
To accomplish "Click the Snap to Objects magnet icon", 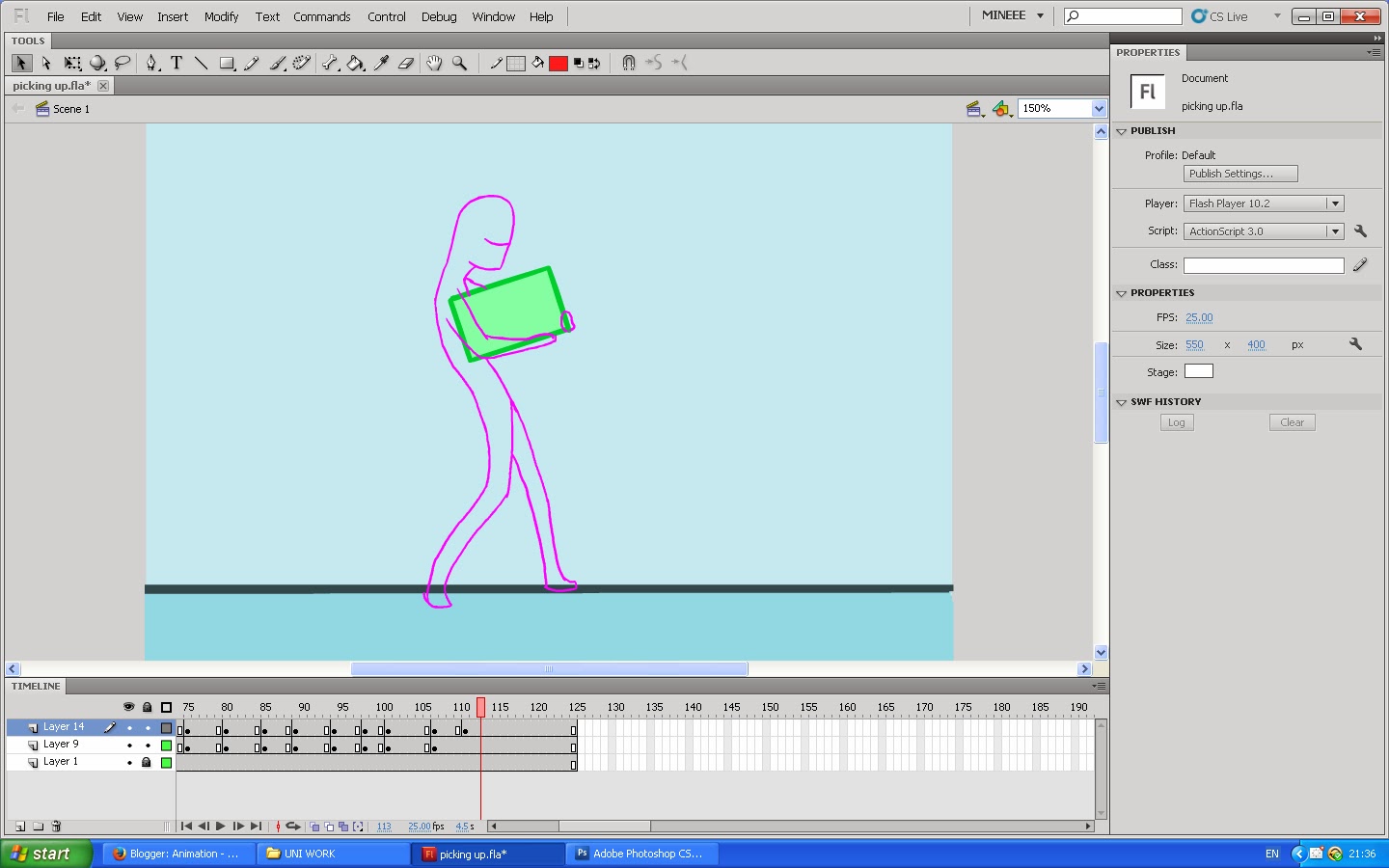I will point(629,63).
